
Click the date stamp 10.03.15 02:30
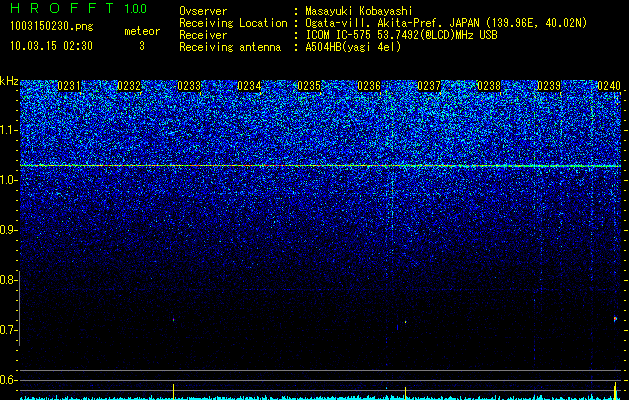coord(51,46)
